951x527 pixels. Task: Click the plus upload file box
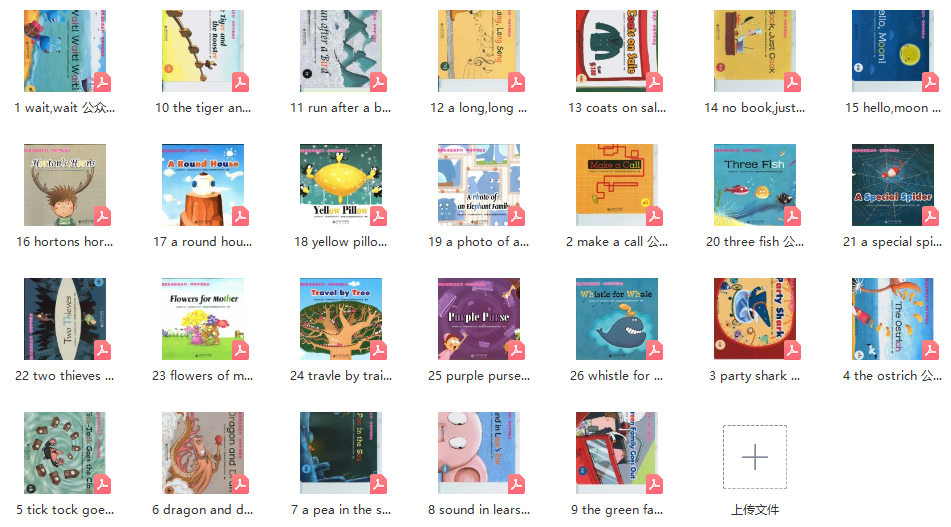pyautogui.click(x=754, y=457)
